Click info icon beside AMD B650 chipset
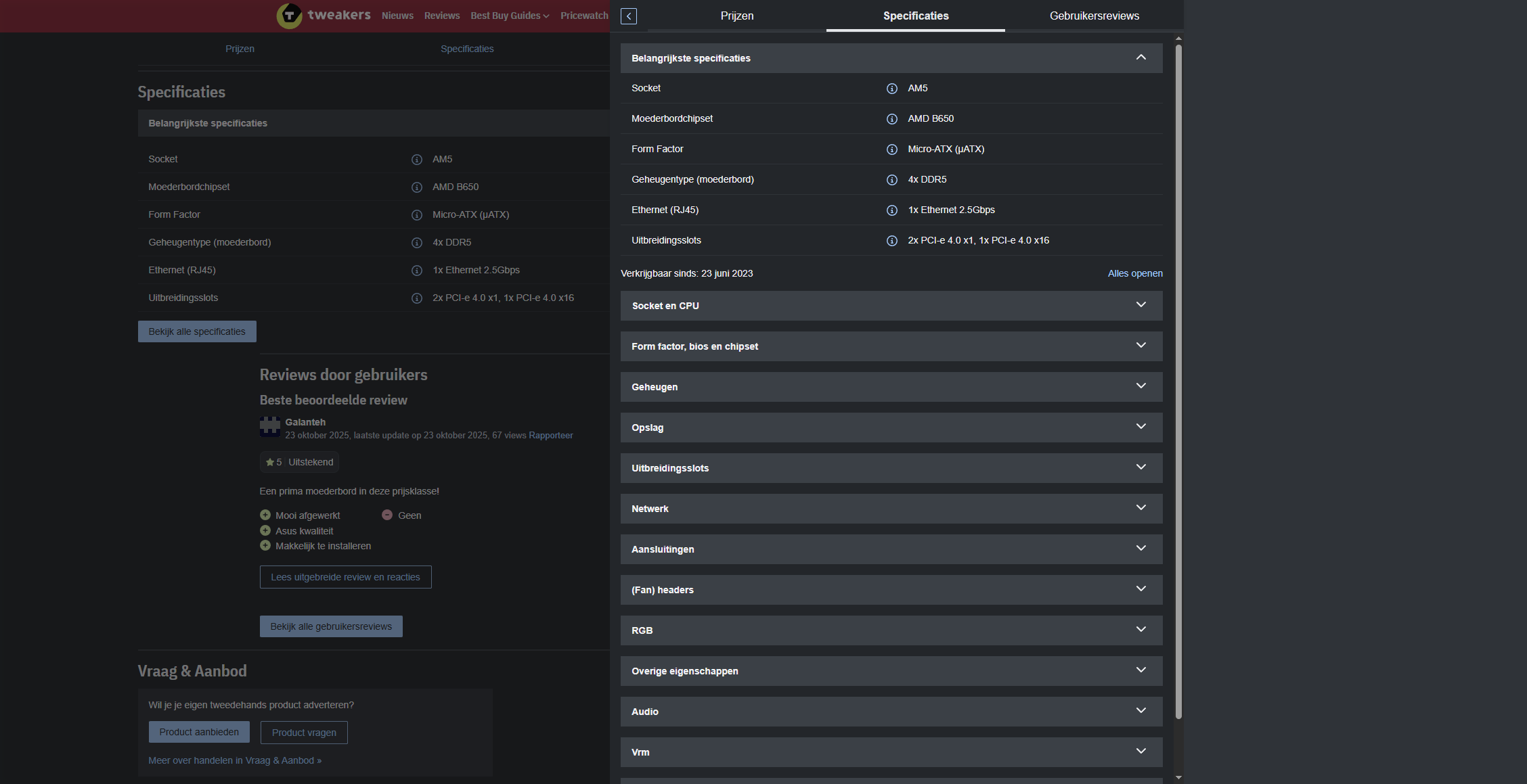The image size is (1527, 784). point(892,119)
